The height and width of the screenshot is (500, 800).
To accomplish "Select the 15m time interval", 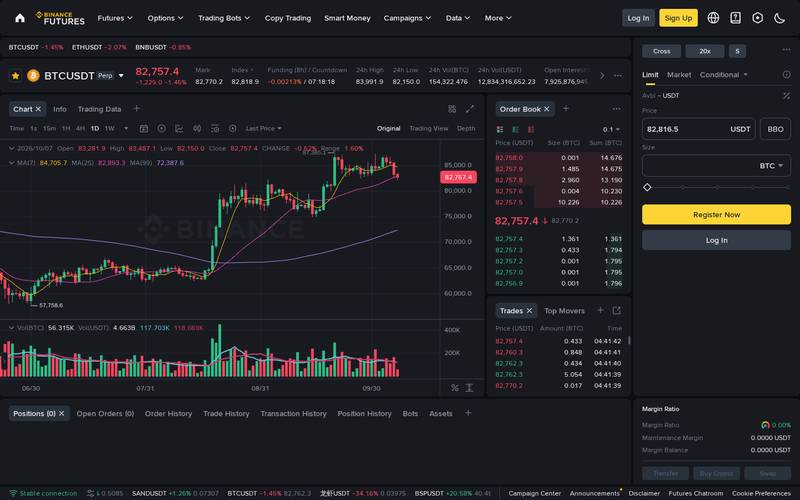I will 49,129.
